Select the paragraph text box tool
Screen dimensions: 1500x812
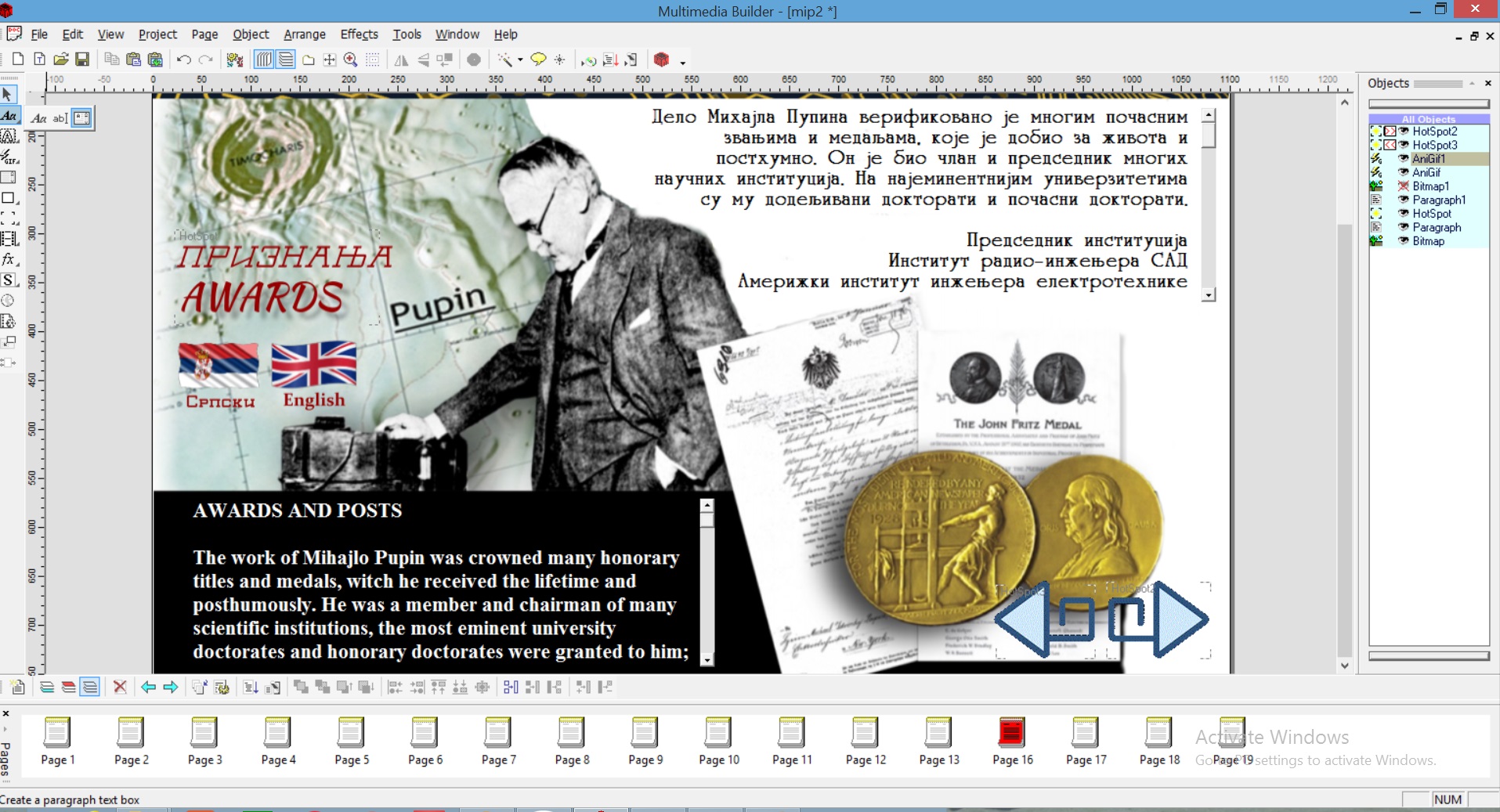(81, 118)
